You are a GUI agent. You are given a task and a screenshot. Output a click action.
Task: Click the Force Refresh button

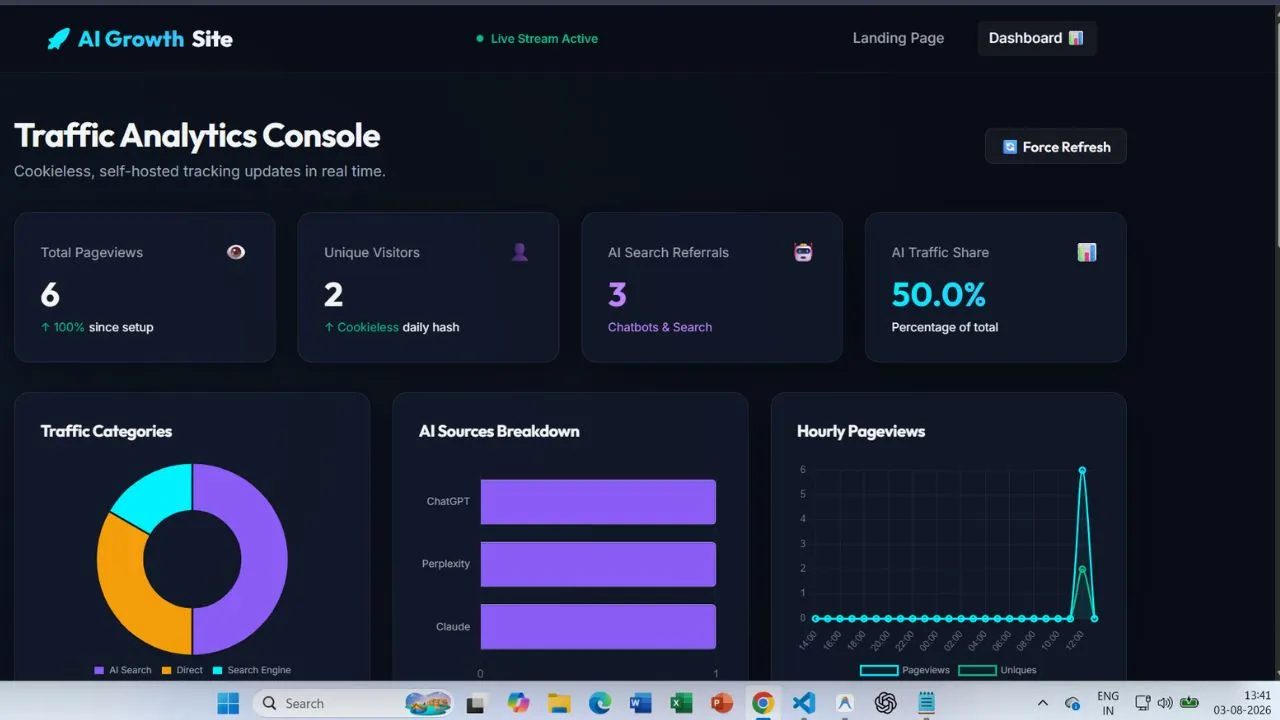pyautogui.click(x=1055, y=146)
